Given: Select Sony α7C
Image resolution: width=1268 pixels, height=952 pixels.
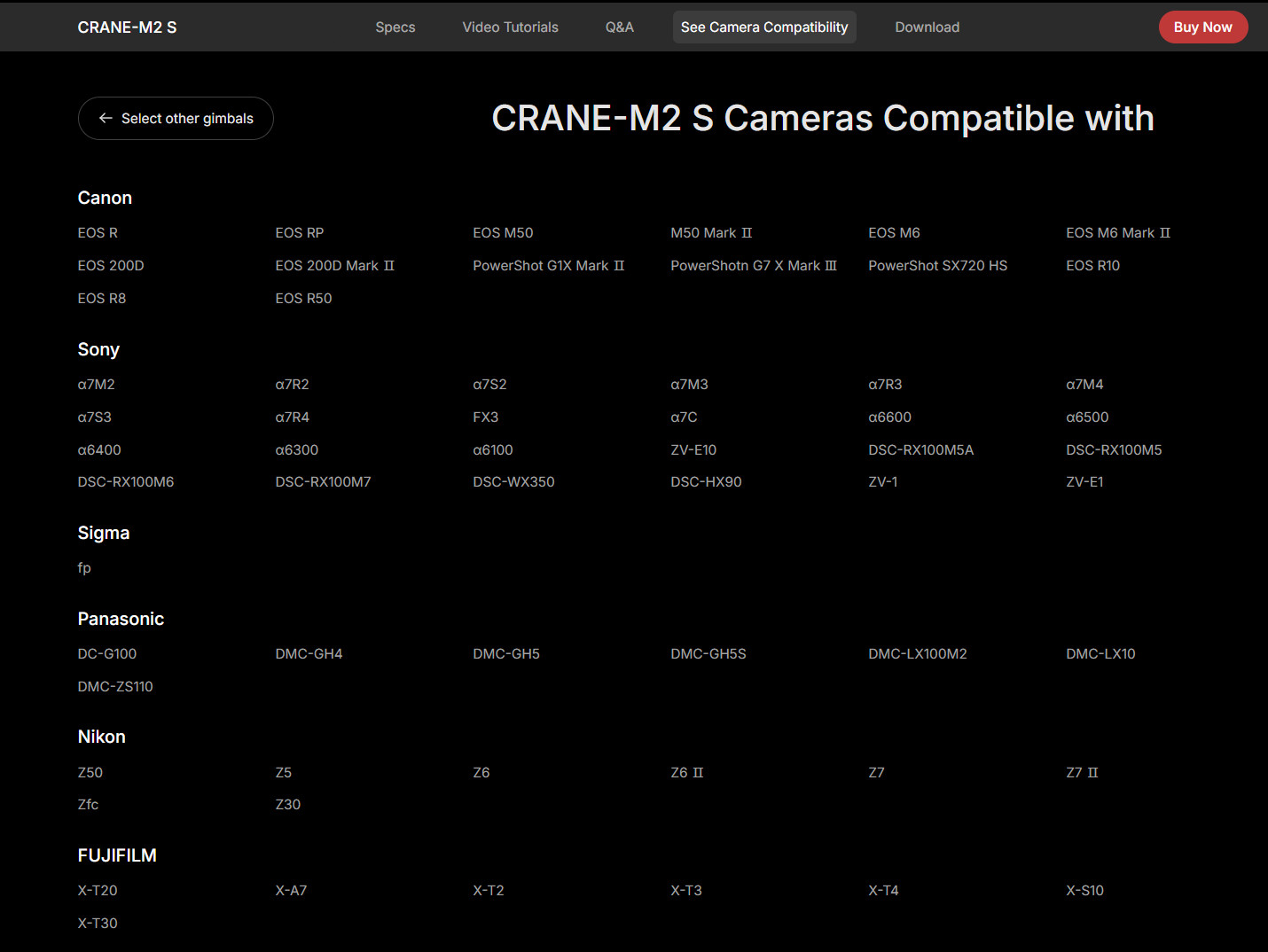Looking at the screenshot, I should (x=685, y=417).
